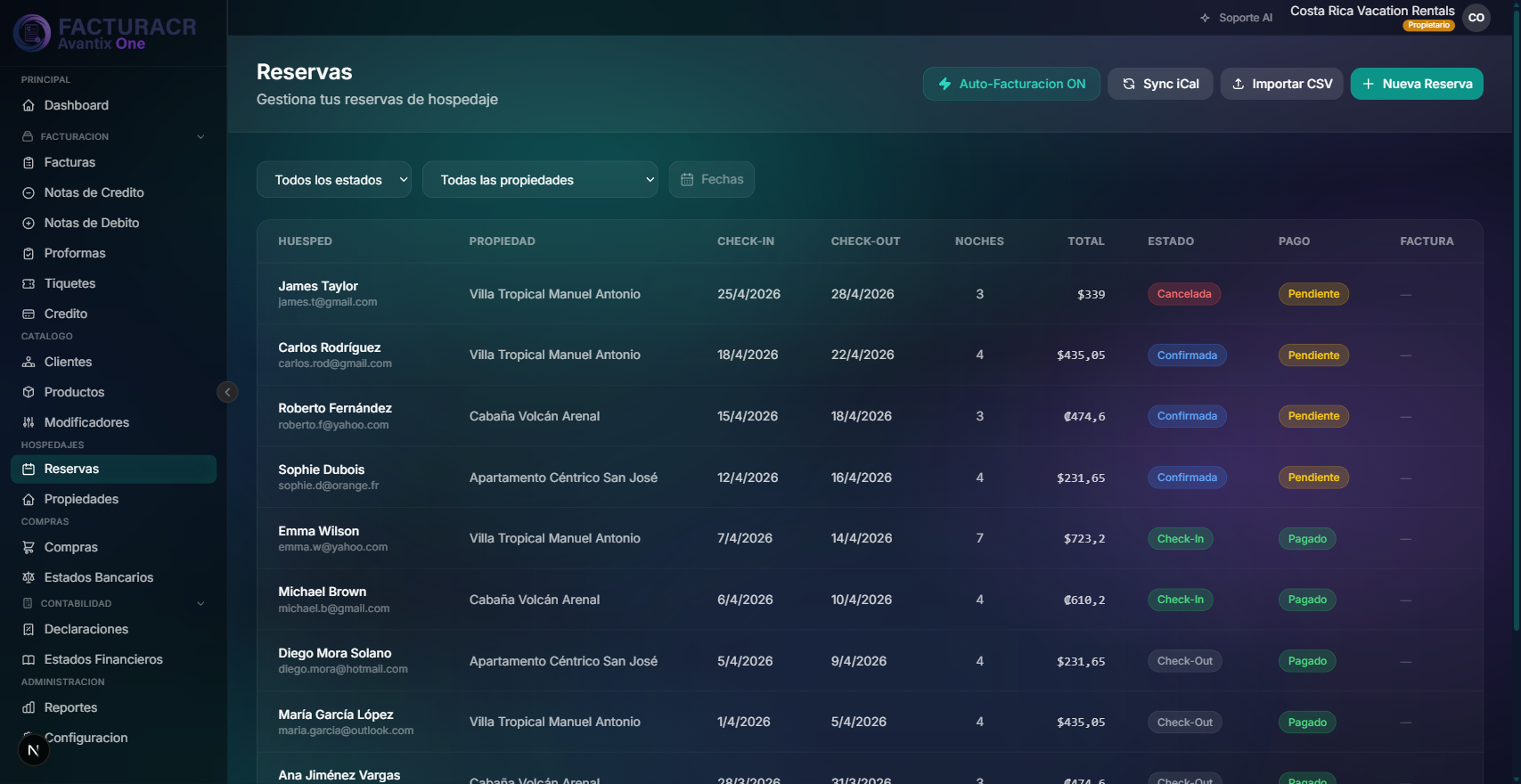Viewport: 1521px width, 784px height.
Task: Toggle Auto-Facturacion ON button
Action: [x=1011, y=84]
